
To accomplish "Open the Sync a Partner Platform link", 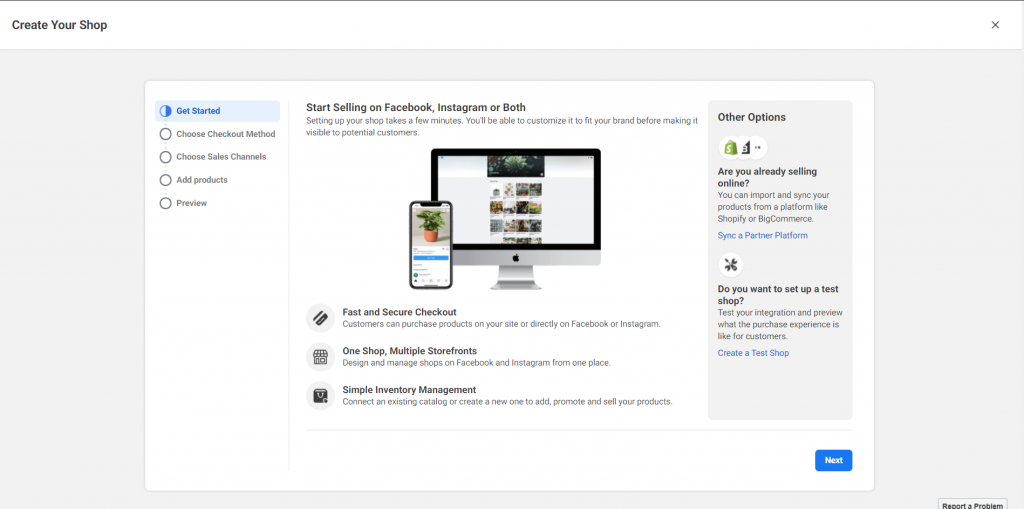I will point(762,235).
